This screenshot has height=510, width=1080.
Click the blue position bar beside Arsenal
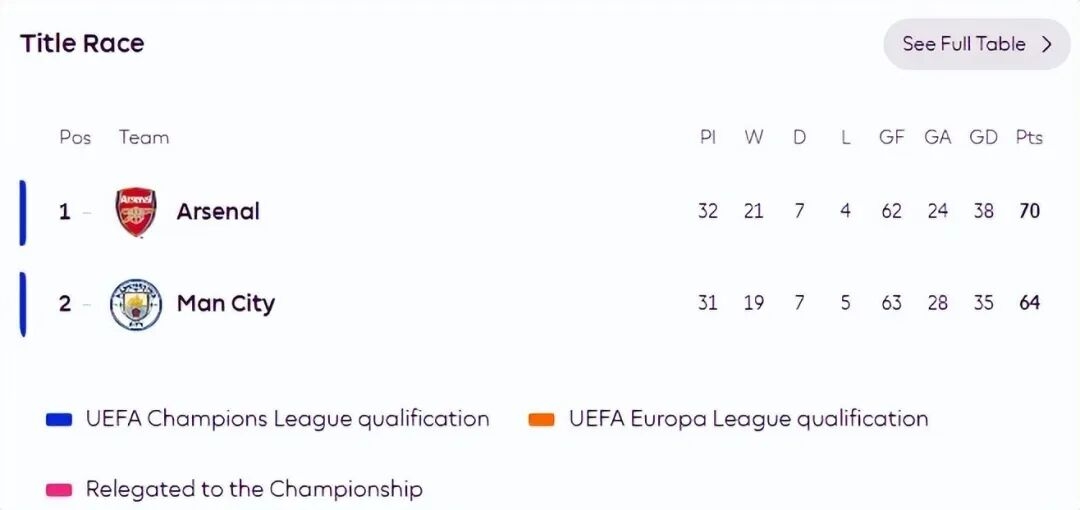click(22, 212)
